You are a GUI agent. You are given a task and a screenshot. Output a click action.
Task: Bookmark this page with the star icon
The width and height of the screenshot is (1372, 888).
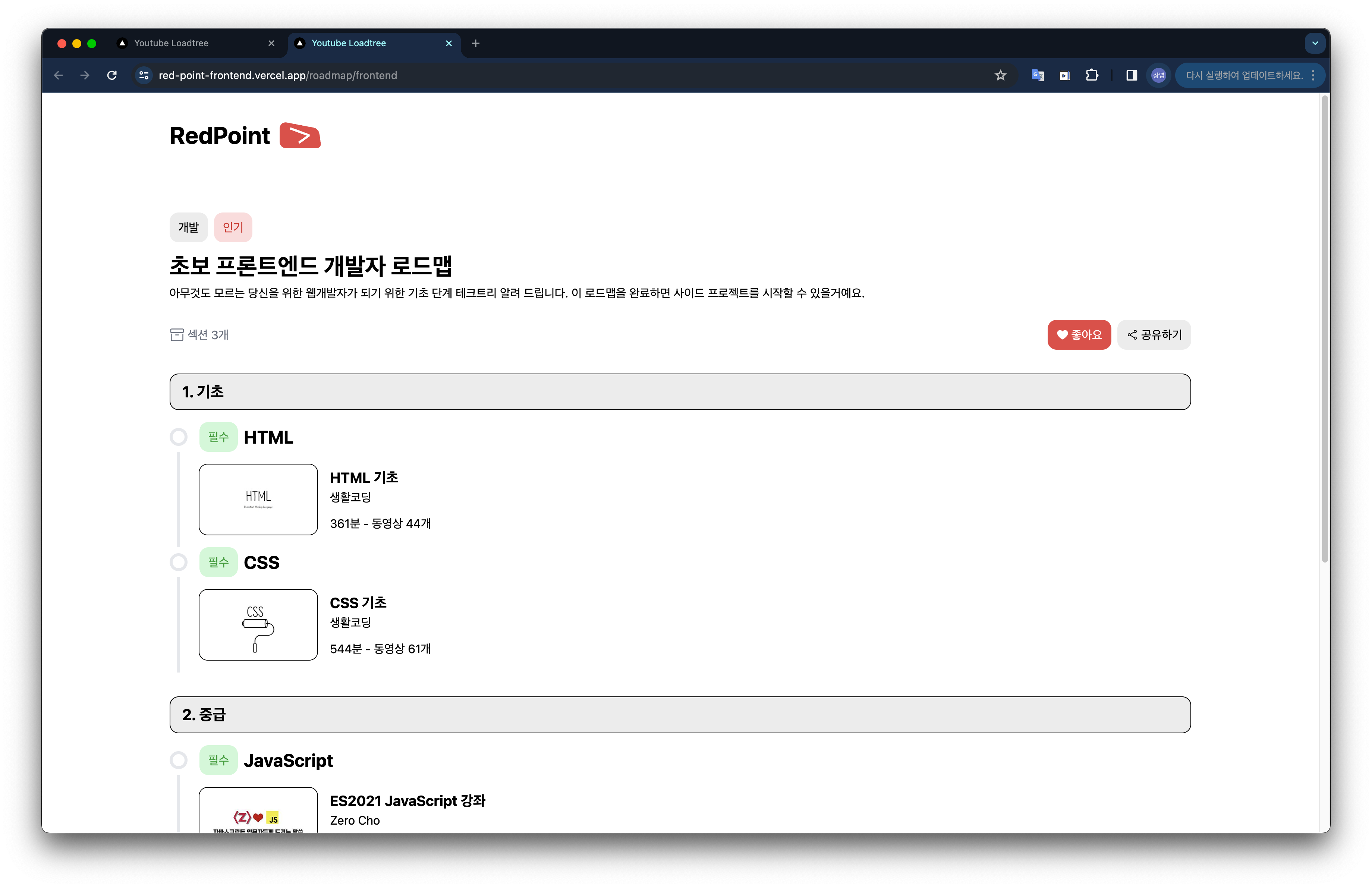click(x=1000, y=75)
